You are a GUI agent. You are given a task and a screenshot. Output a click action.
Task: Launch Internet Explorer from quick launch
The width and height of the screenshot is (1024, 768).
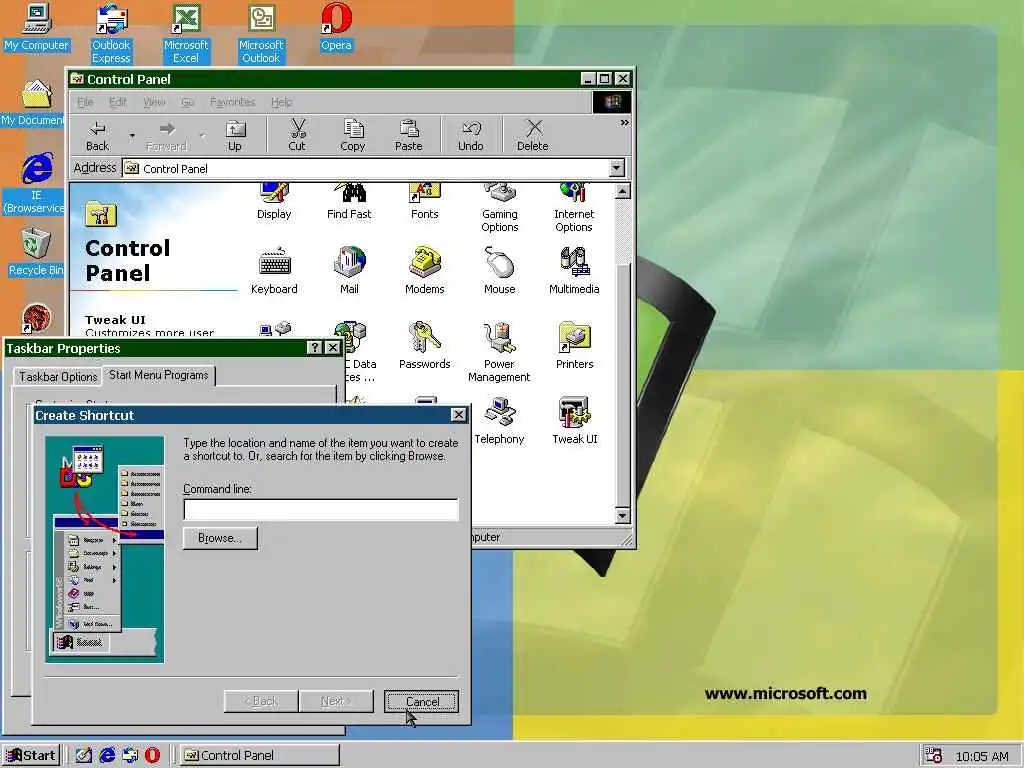click(107, 755)
